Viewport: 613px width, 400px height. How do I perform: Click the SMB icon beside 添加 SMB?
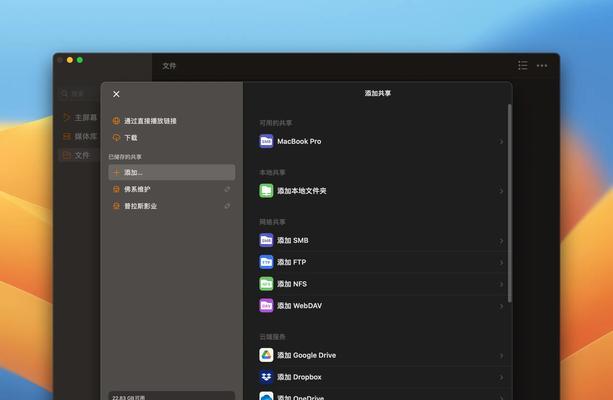(x=266, y=240)
